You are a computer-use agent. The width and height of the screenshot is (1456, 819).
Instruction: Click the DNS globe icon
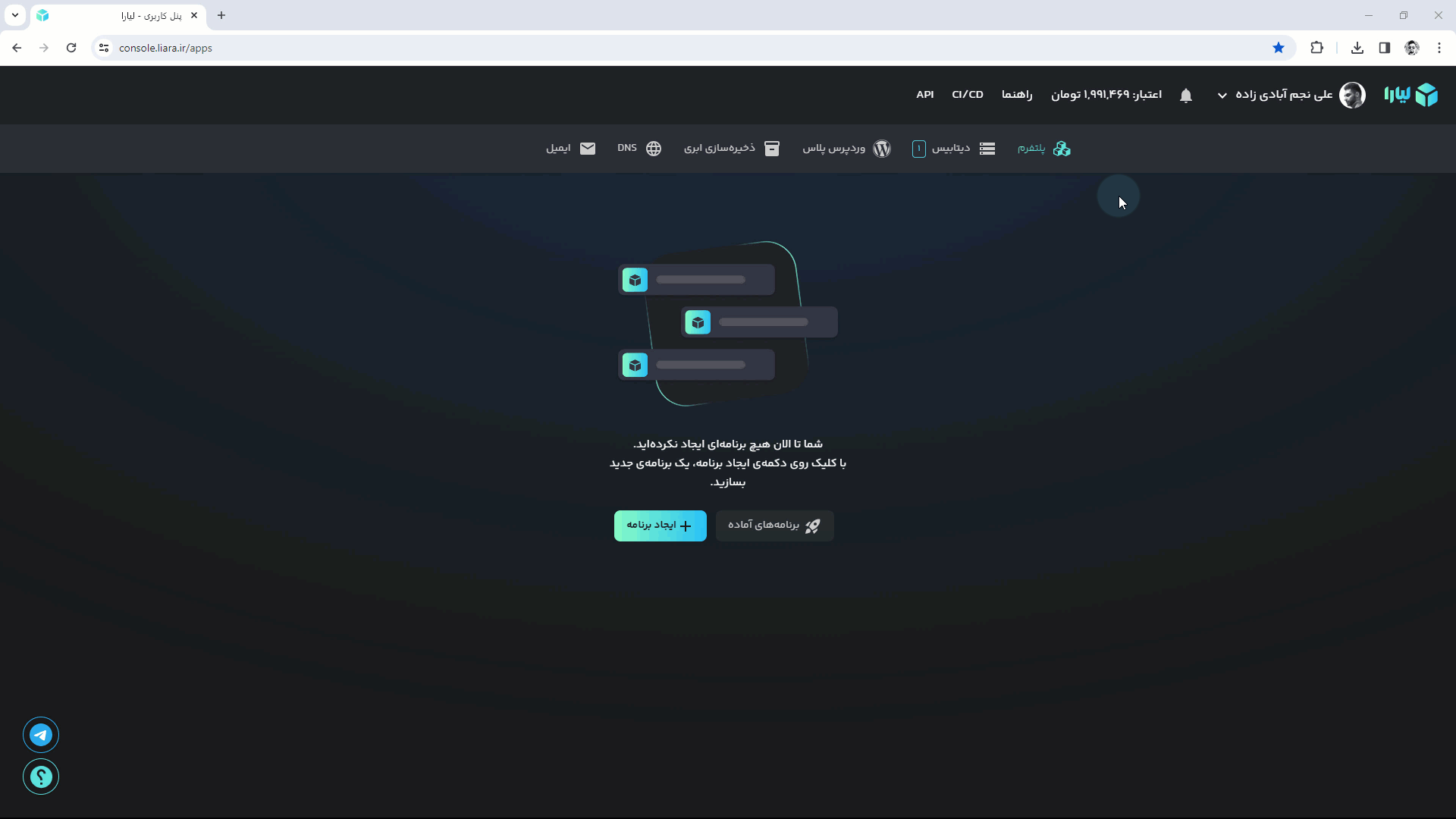tap(654, 149)
